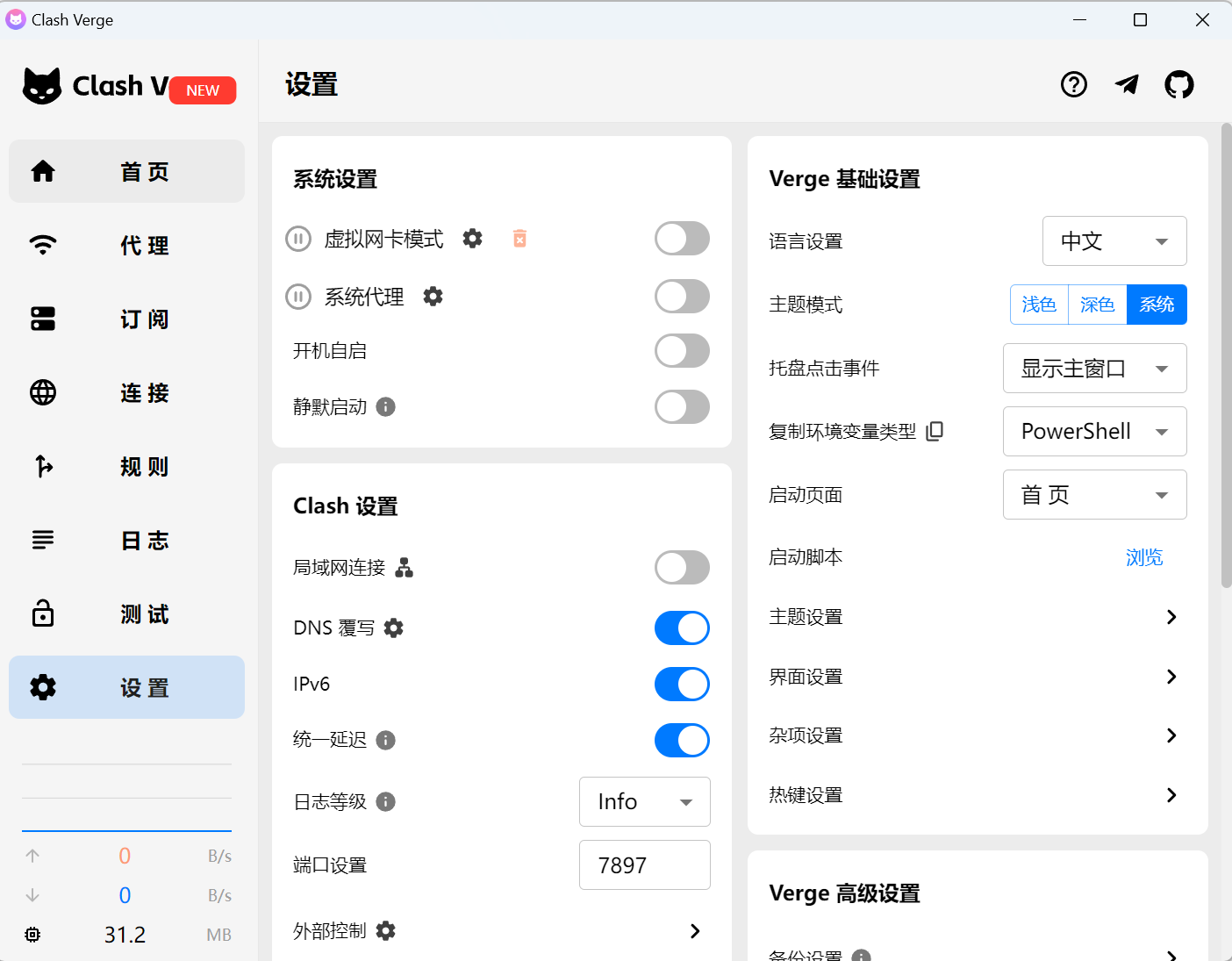Click the help question mark icon
This screenshot has height=961, width=1232.
pyautogui.click(x=1074, y=84)
